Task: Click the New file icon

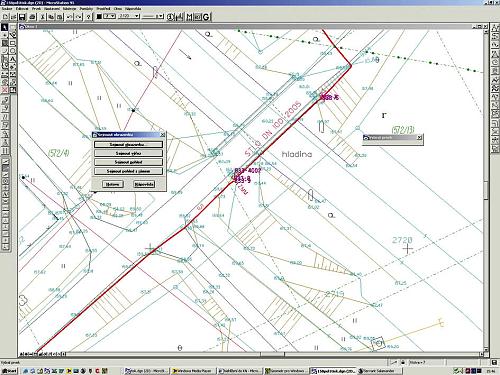Action: pos(5,17)
